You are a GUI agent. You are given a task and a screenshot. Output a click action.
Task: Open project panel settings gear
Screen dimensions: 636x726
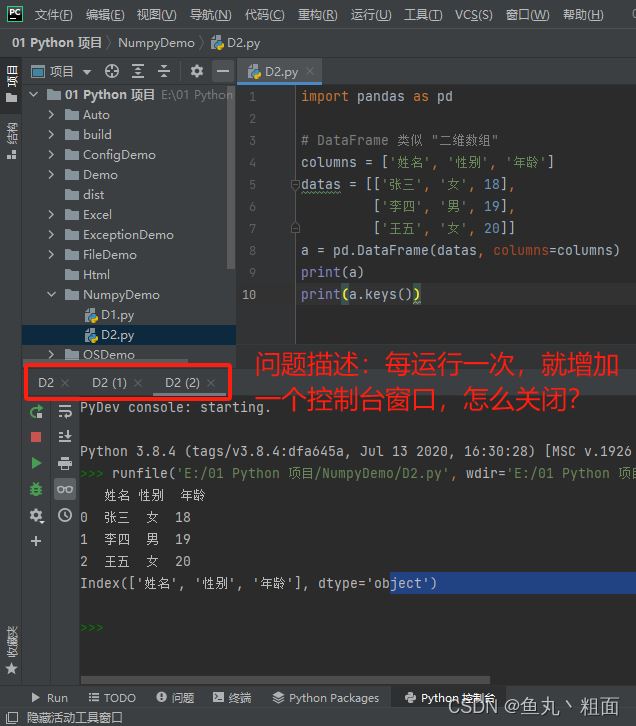pos(197,71)
